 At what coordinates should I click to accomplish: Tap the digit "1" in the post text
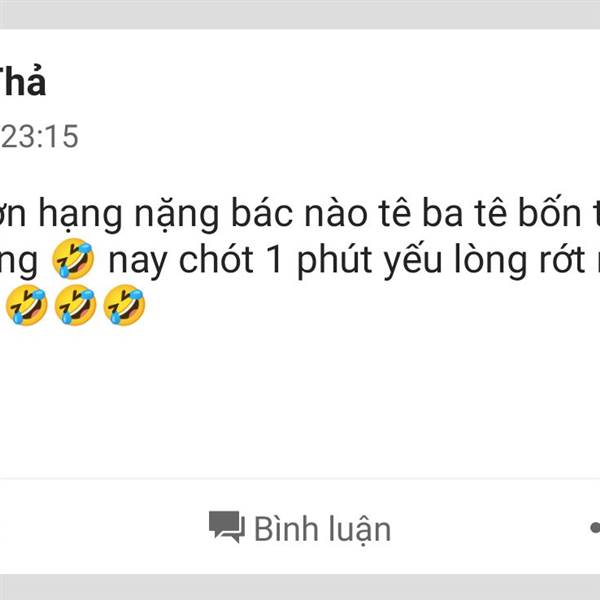[275, 259]
